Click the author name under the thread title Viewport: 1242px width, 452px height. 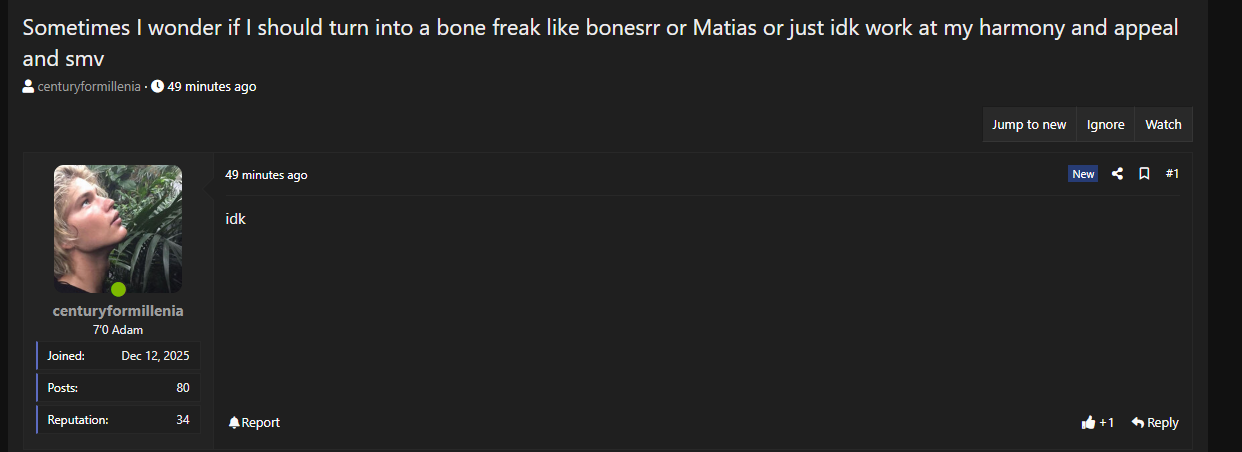89,87
